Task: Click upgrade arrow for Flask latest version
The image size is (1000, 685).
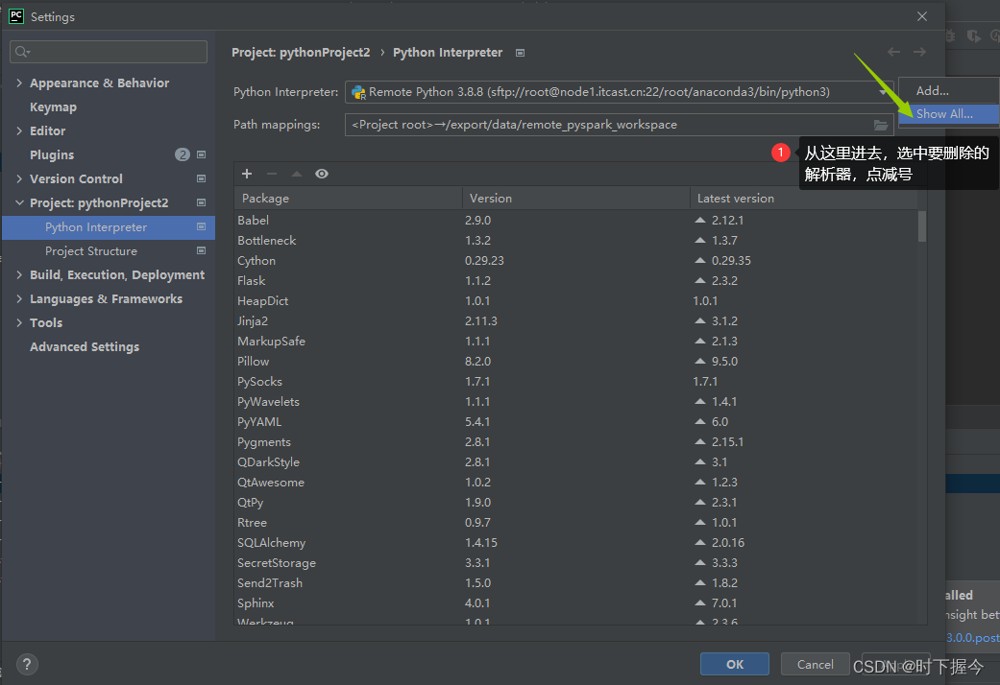Action: (x=700, y=281)
